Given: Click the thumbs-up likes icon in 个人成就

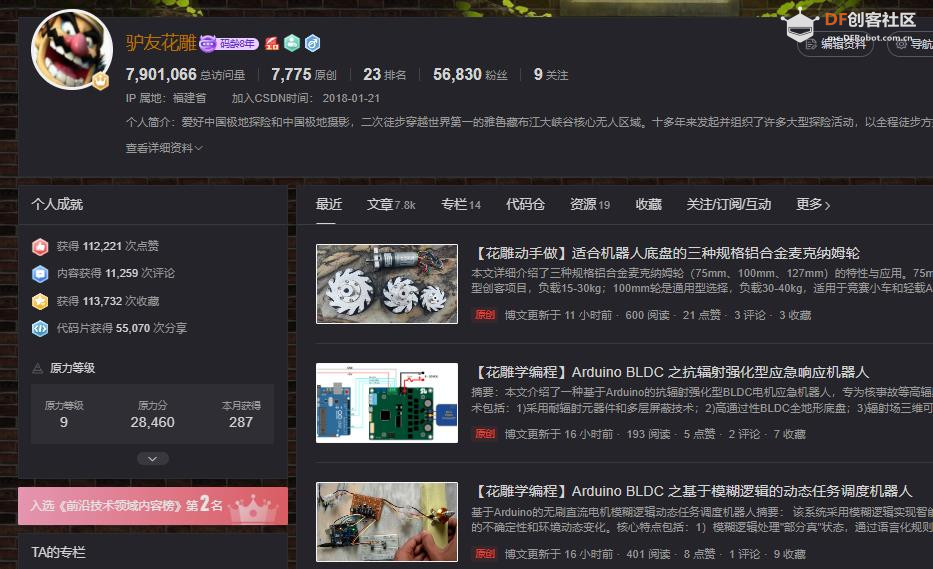Looking at the screenshot, I should tap(40, 246).
